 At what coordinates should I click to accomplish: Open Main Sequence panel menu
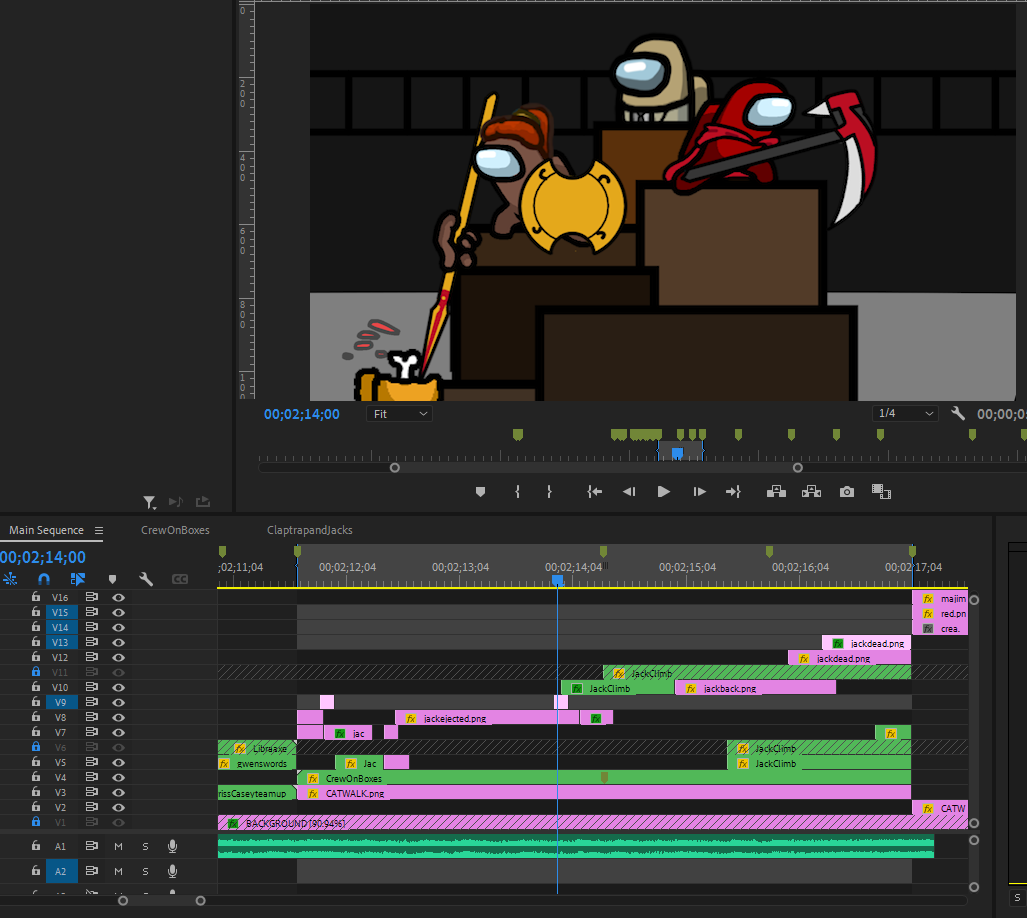pyautogui.click(x=99, y=530)
